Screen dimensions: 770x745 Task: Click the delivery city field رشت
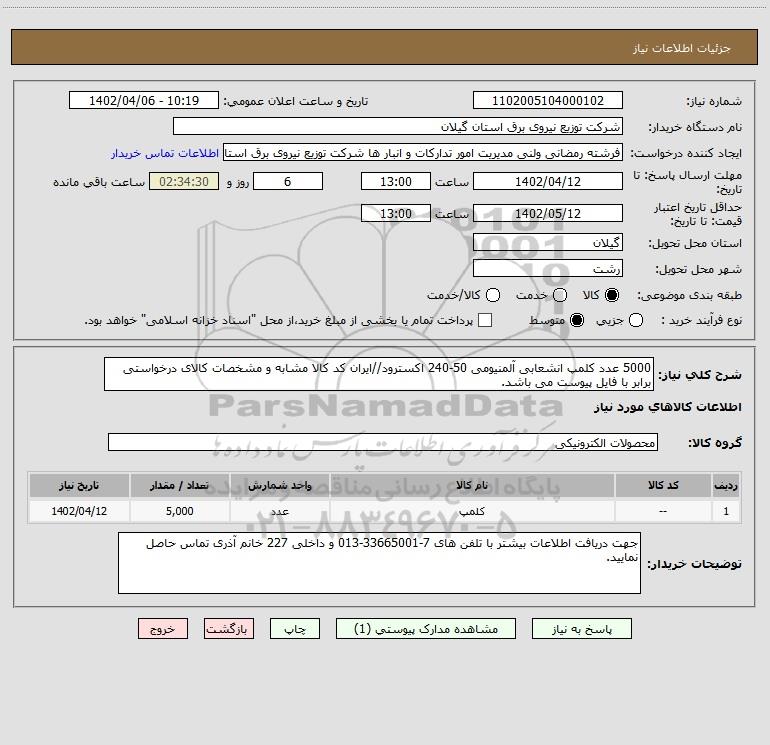(x=548, y=268)
